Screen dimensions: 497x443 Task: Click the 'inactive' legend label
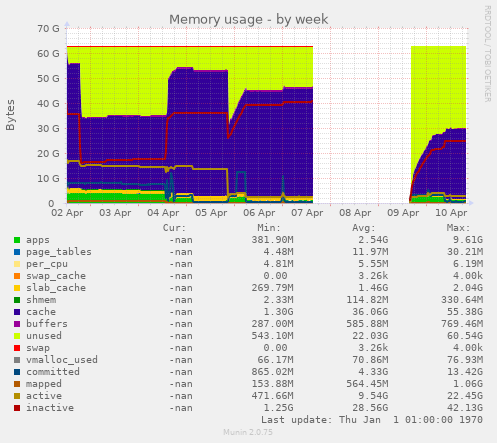point(50,408)
